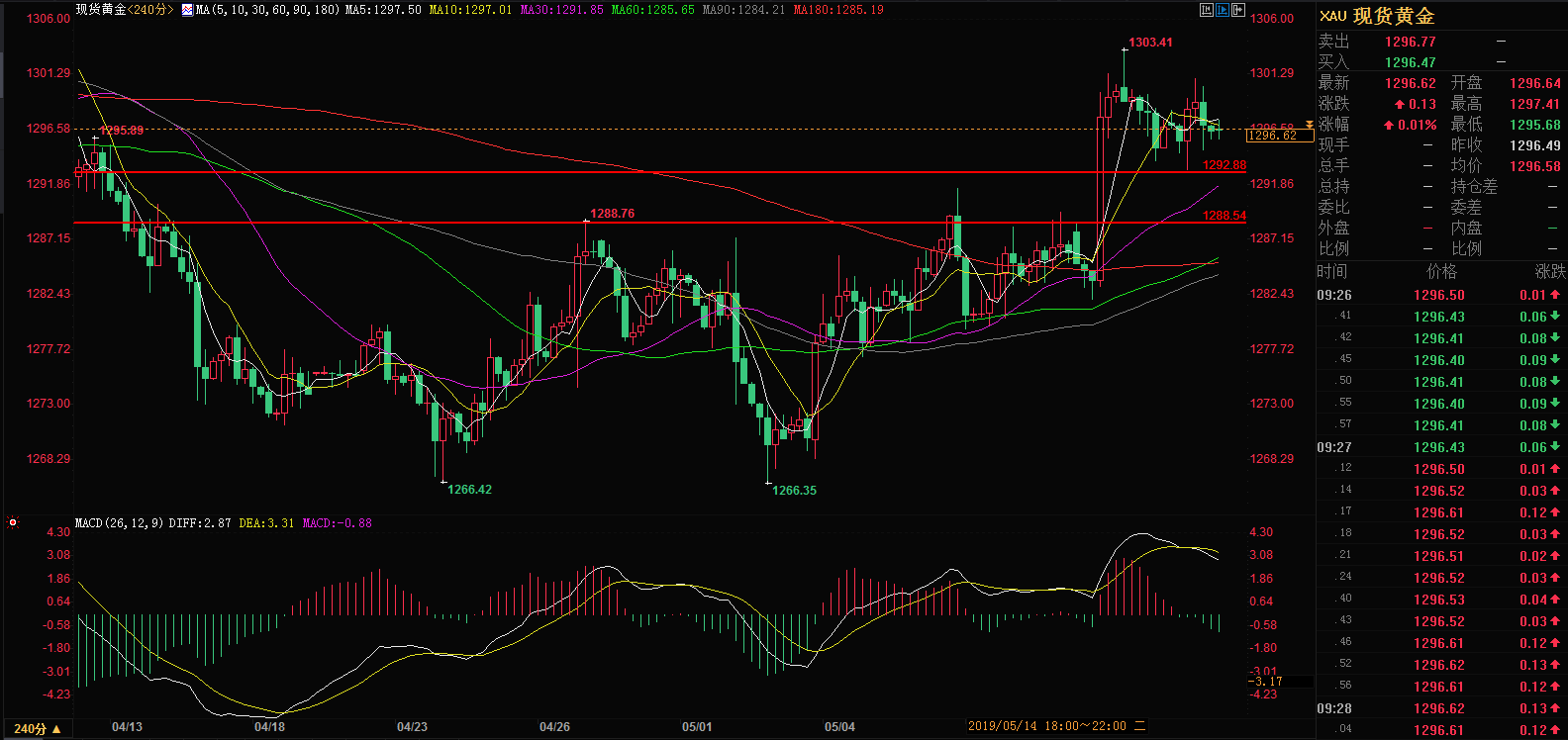
Task: Click the 09:28 tick row time
Action: click(1334, 708)
